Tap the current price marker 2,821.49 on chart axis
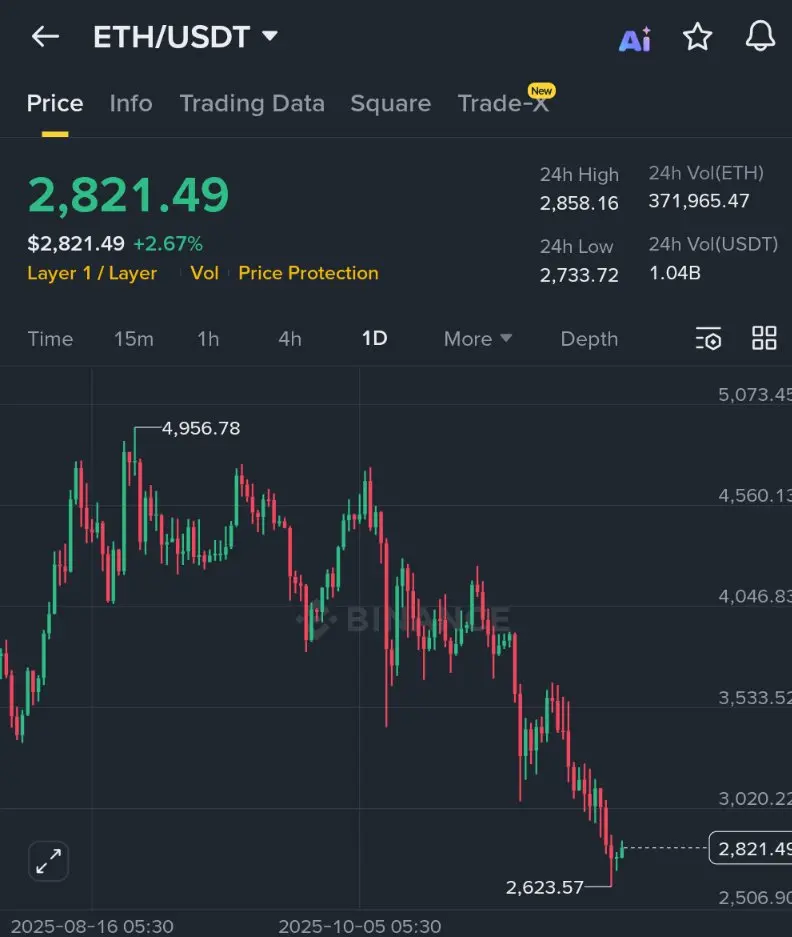Viewport: 792px width, 937px height. pyautogui.click(x=750, y=849)
